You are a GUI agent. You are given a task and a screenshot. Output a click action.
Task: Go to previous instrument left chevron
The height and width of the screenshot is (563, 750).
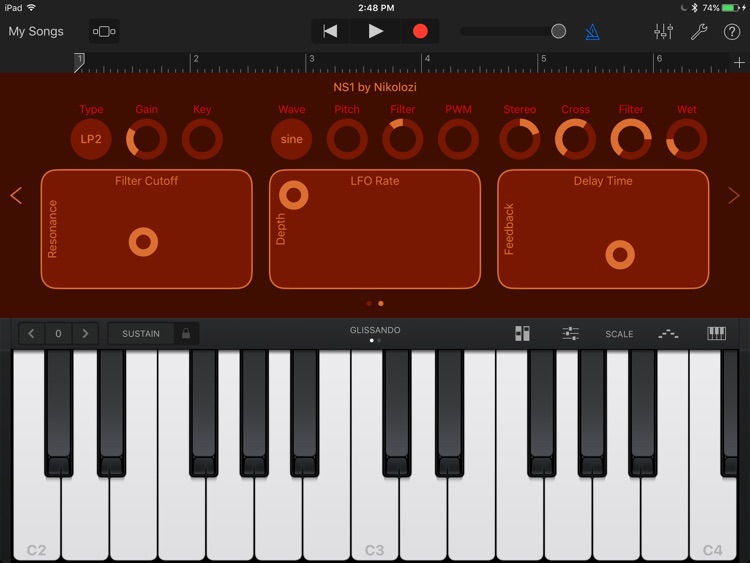[16, 195]
